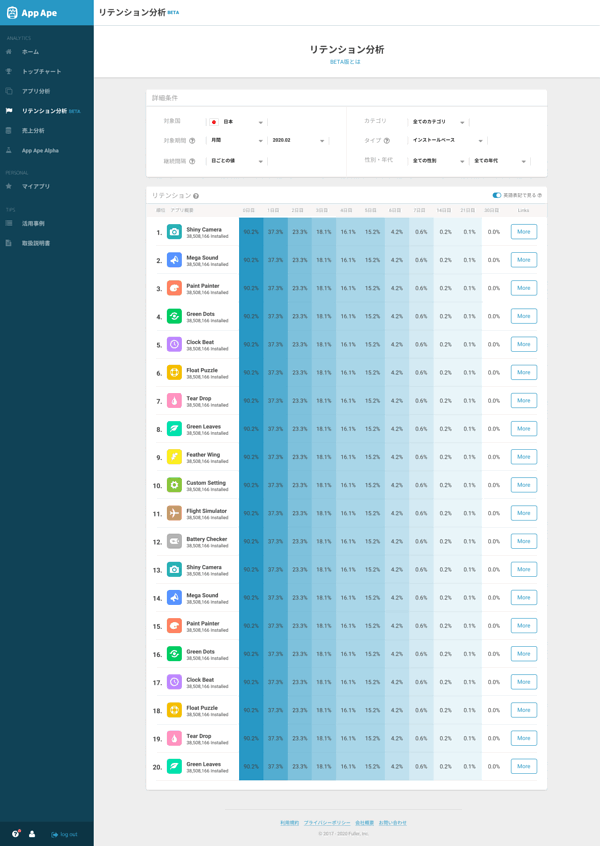This screenshot has width=600, height=846.
Task: Click the Custom Setting gear app icon
Action: [x=174, y=485]
